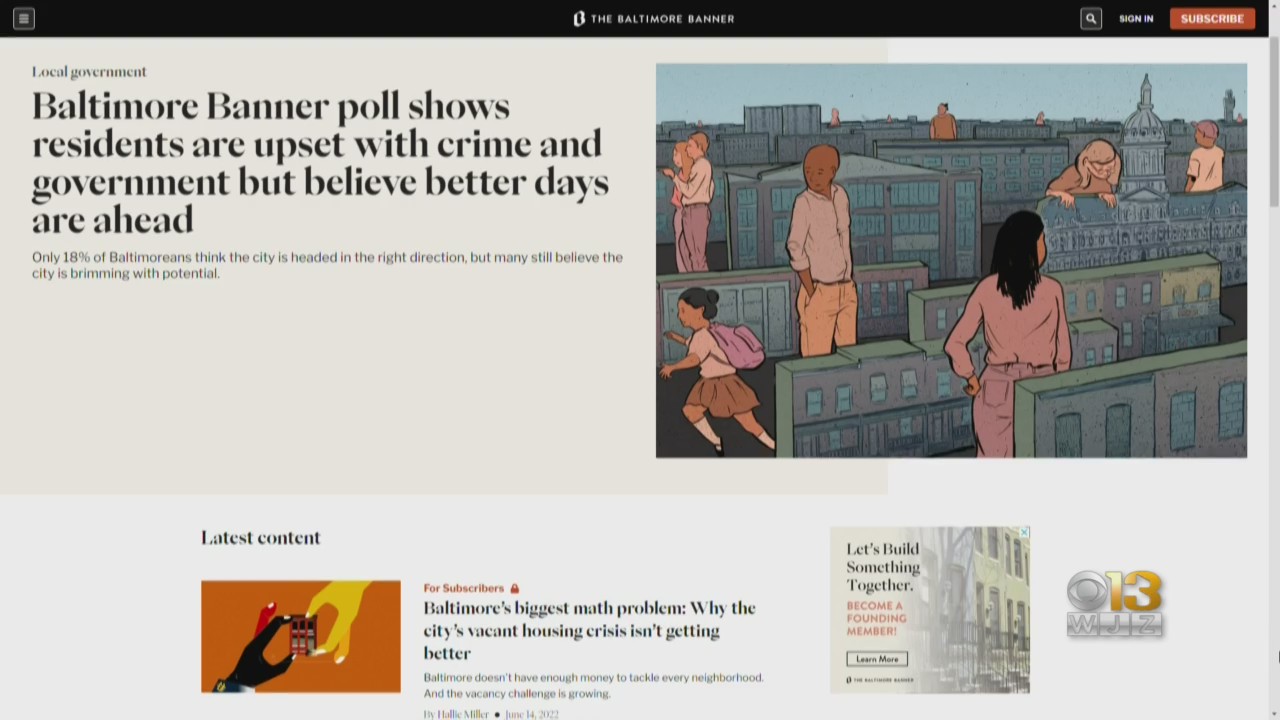Open author Hallie Miller's page

click(463, 714)
